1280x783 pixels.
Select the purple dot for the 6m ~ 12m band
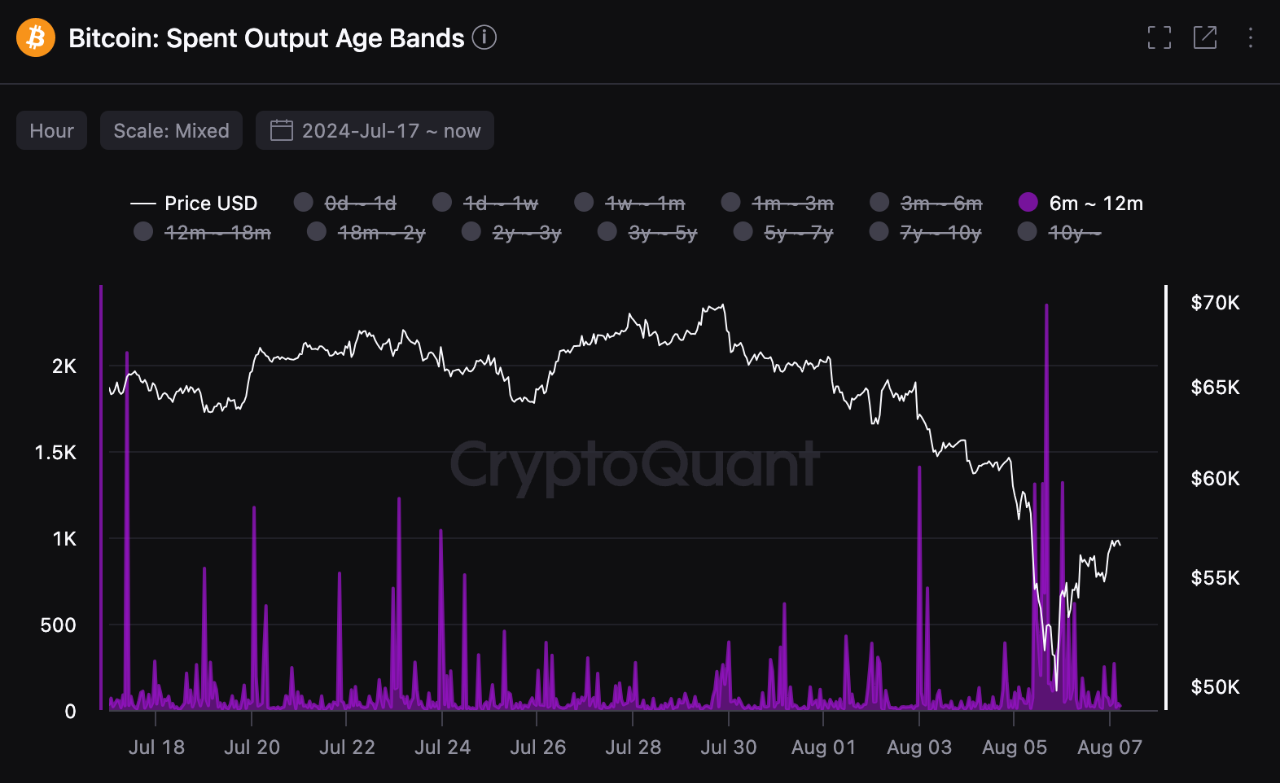1027,202
